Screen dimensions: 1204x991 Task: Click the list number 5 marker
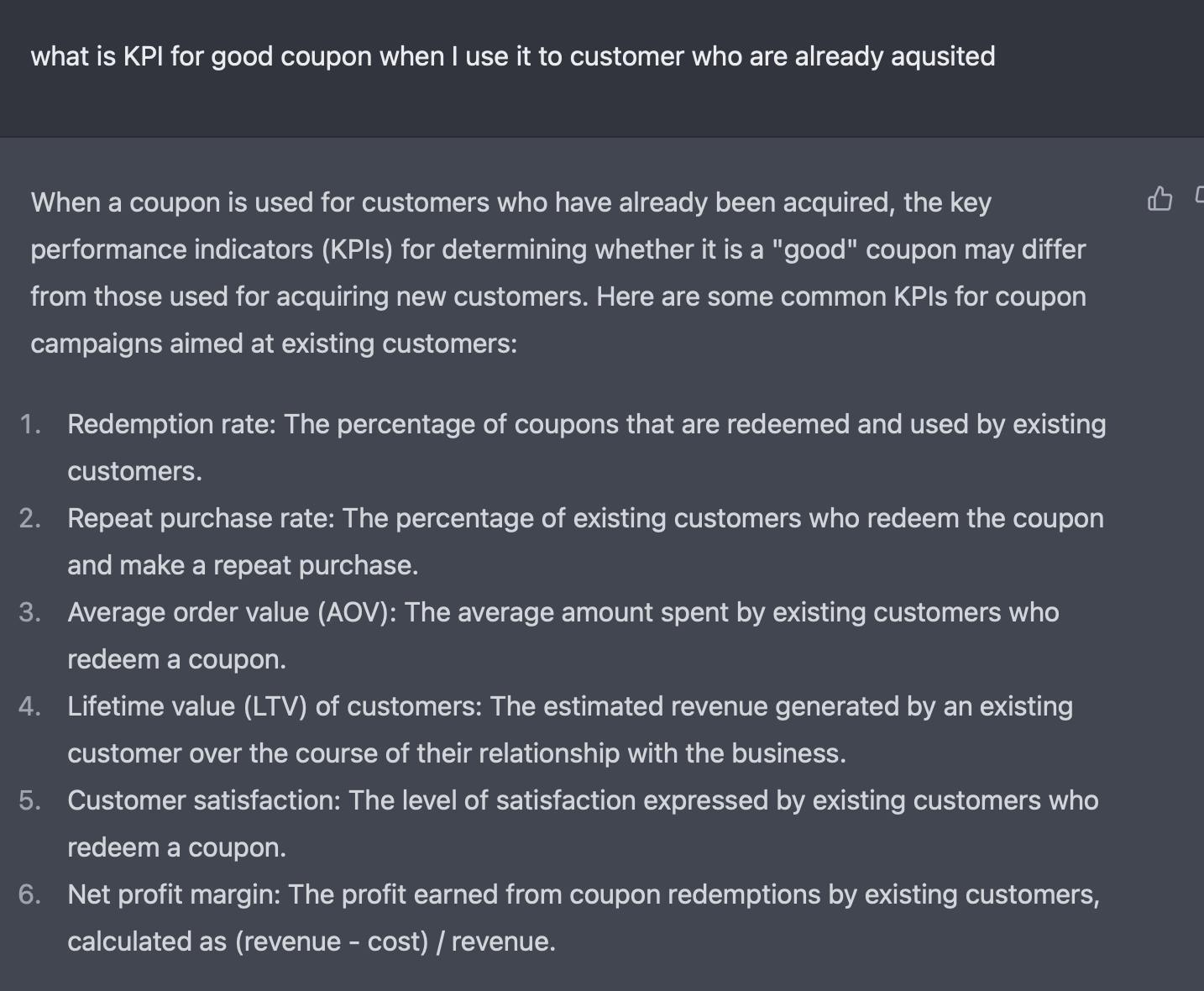tap(30, 800)
